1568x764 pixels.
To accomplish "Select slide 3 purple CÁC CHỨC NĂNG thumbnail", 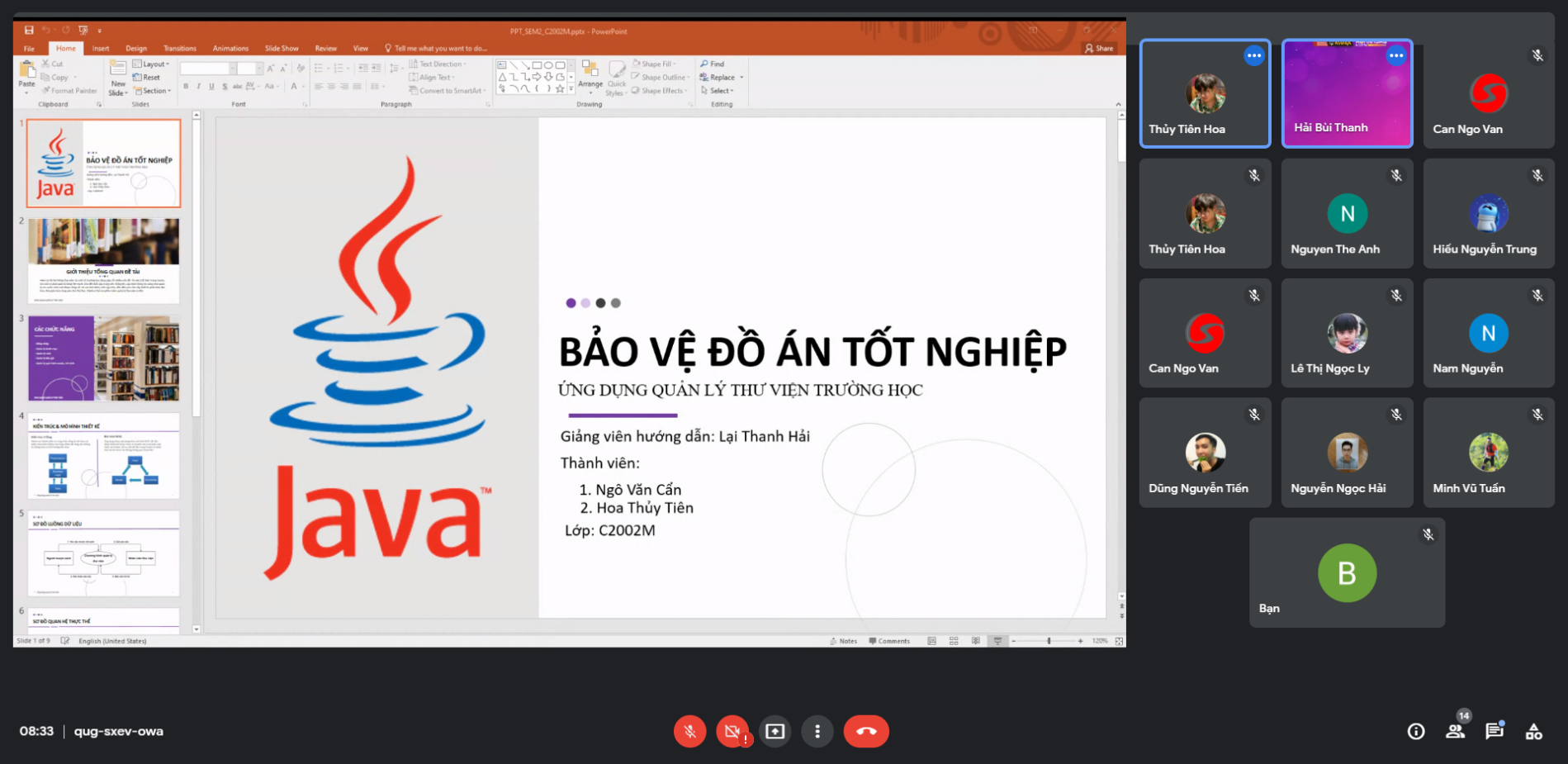I will click(103, 358).
